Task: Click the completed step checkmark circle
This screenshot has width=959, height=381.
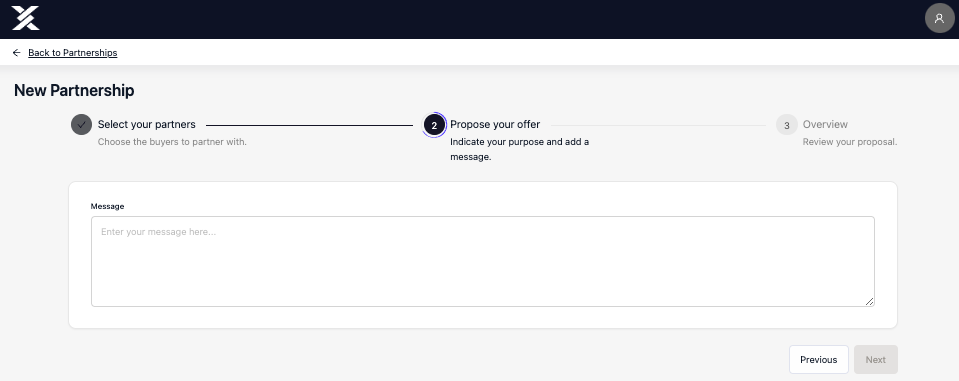Action: tap(81, 124)
